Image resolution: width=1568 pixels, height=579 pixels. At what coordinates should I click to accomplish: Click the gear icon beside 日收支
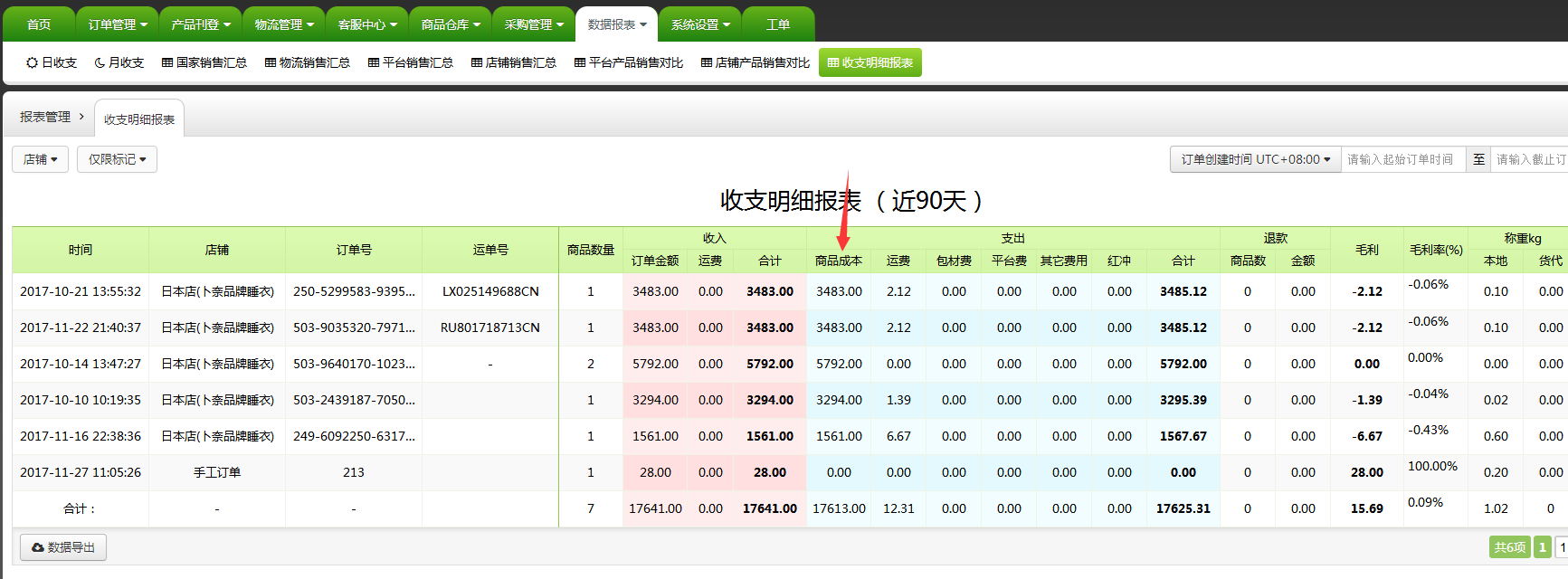point(33,62)
